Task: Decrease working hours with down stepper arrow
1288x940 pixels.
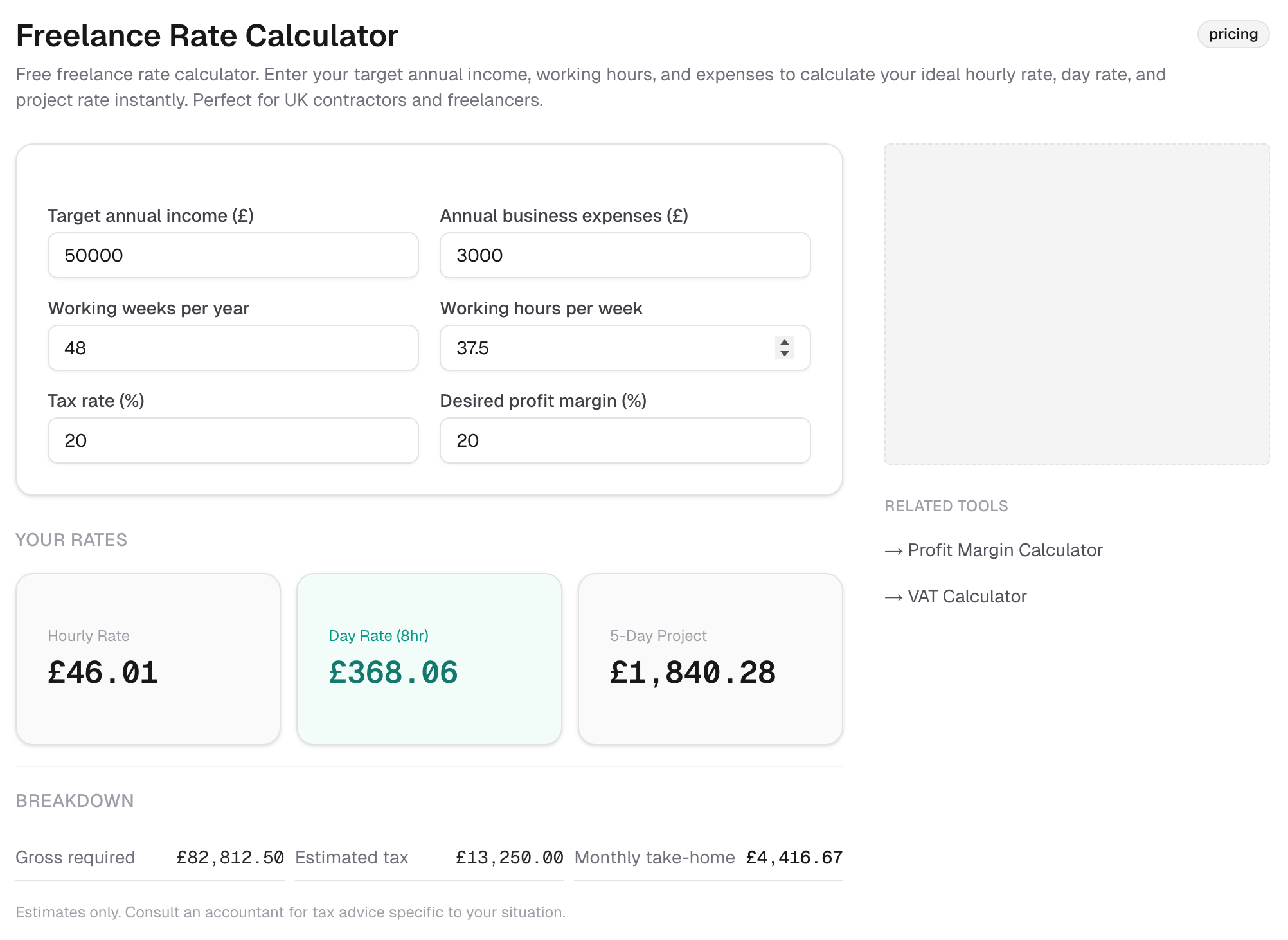Action: coord(784,354)
